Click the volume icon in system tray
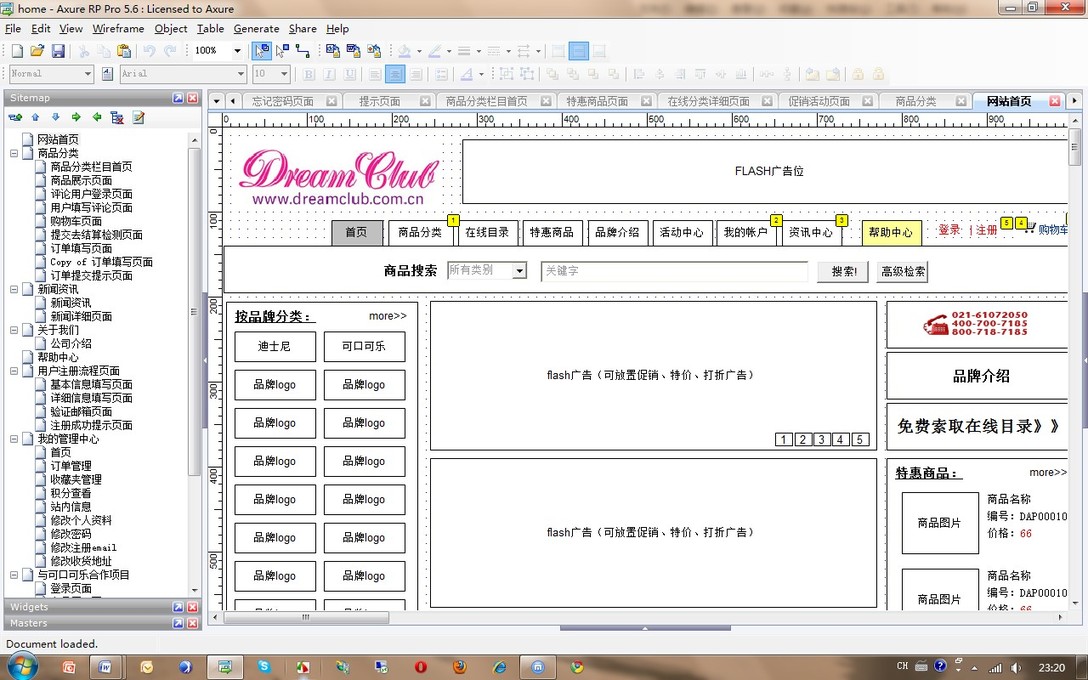 click(x=1017, y=668)
